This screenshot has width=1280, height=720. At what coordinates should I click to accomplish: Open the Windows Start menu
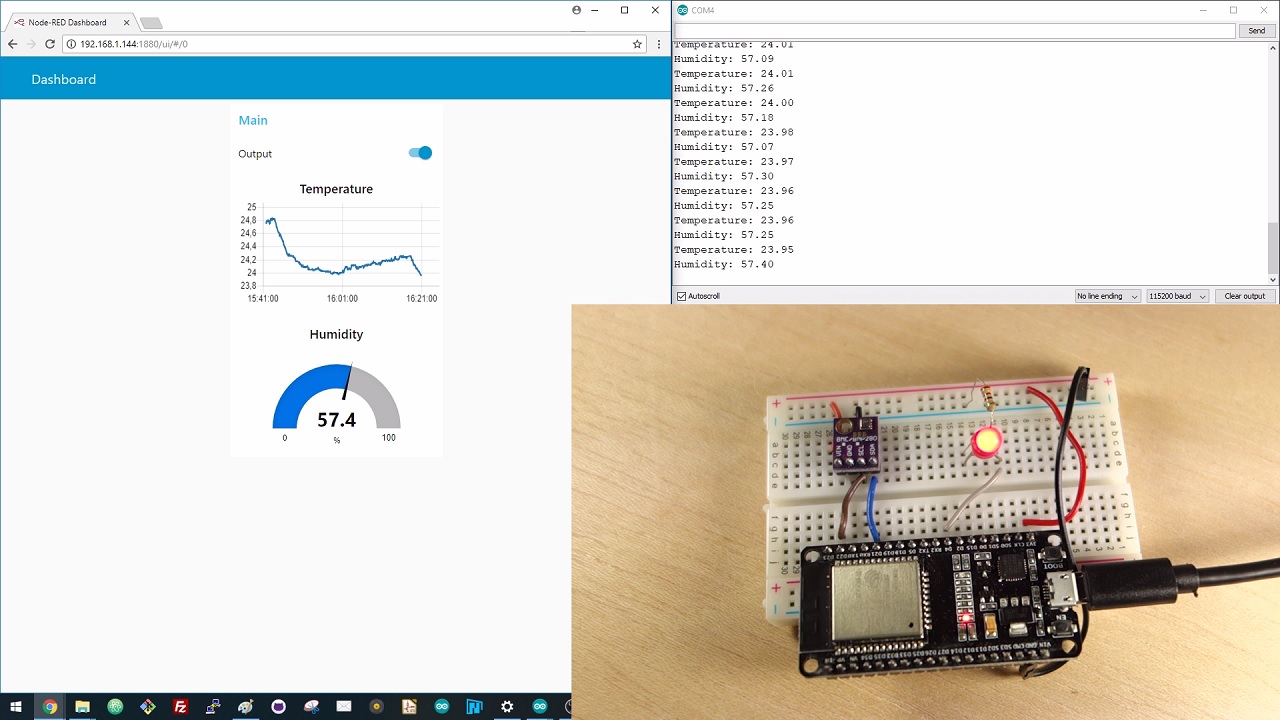click(x=16, y=707)
